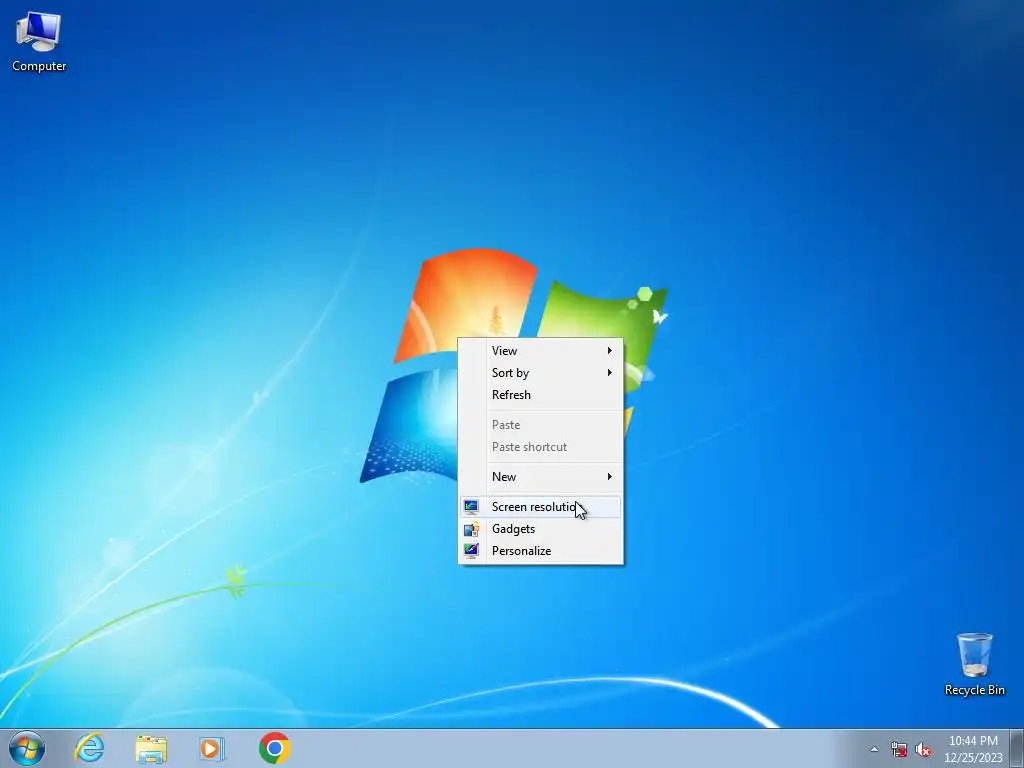The width and height of the screenshot is (1024, 768).
Task: Show hidden icons arrow in system tray
Action: pos(874,750)
